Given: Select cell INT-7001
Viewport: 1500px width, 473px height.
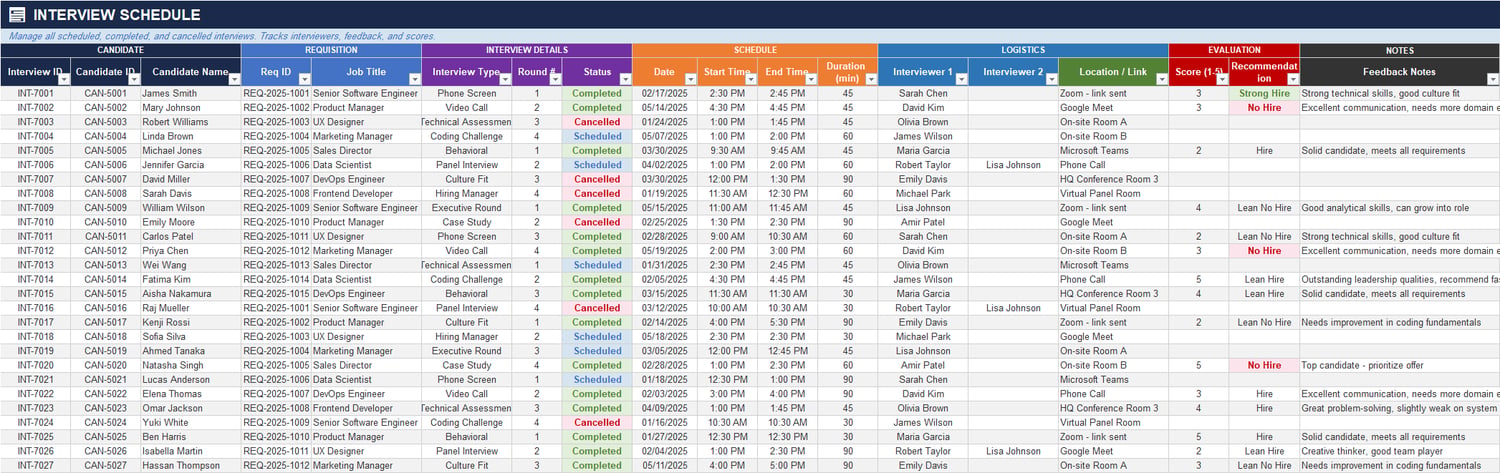Looking at the screenshot, I should tap(36, 93).
